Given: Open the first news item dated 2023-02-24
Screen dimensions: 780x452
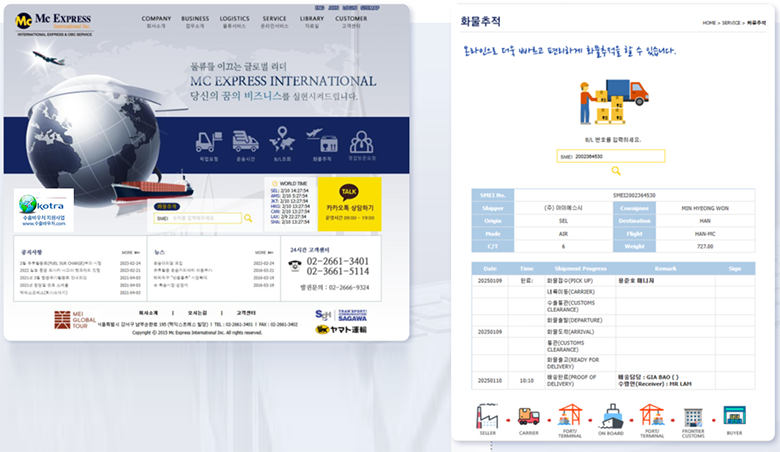Looking at the screenshot, I should point(168,263).
